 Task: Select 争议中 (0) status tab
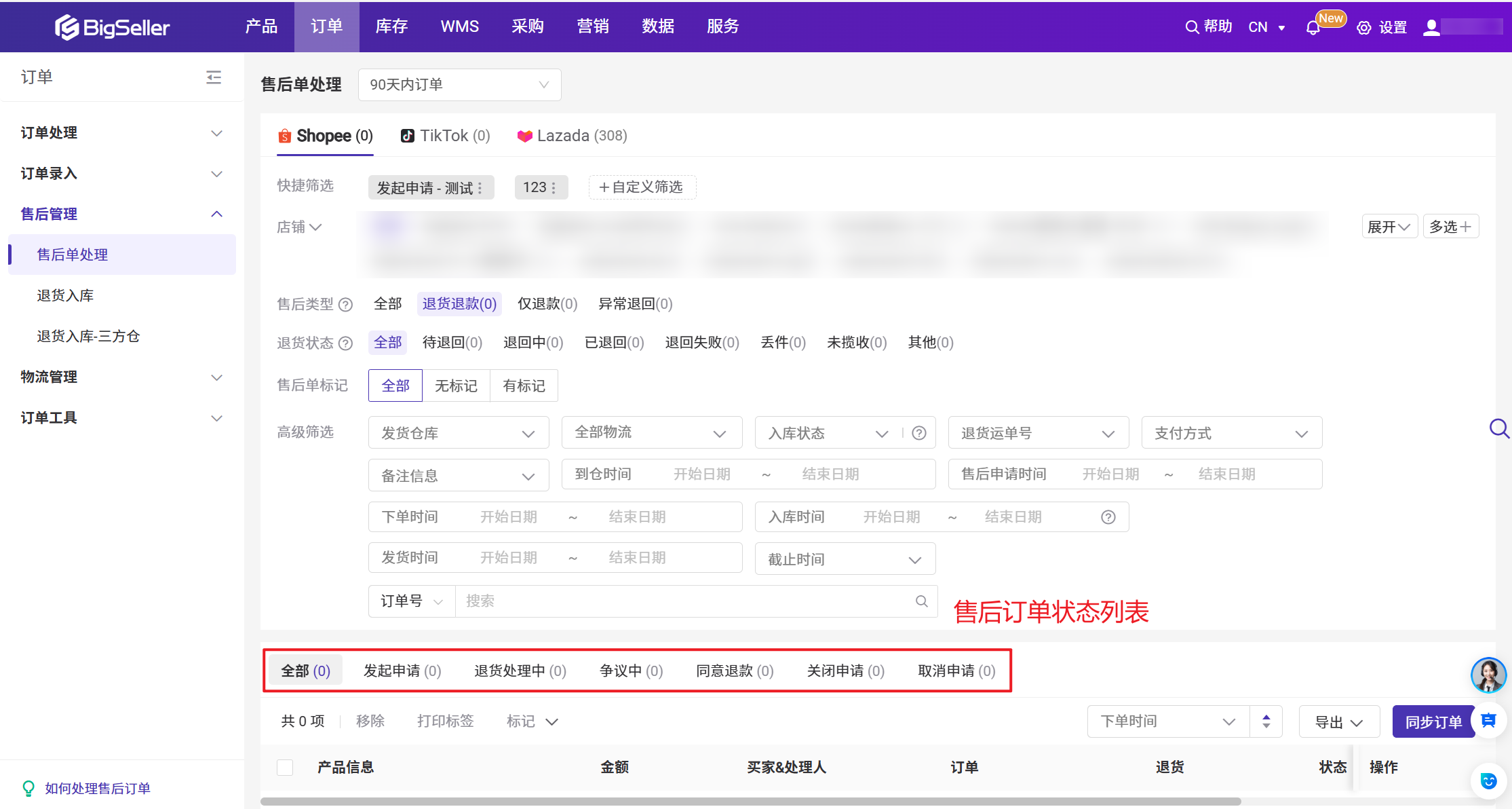click(632, 671)
